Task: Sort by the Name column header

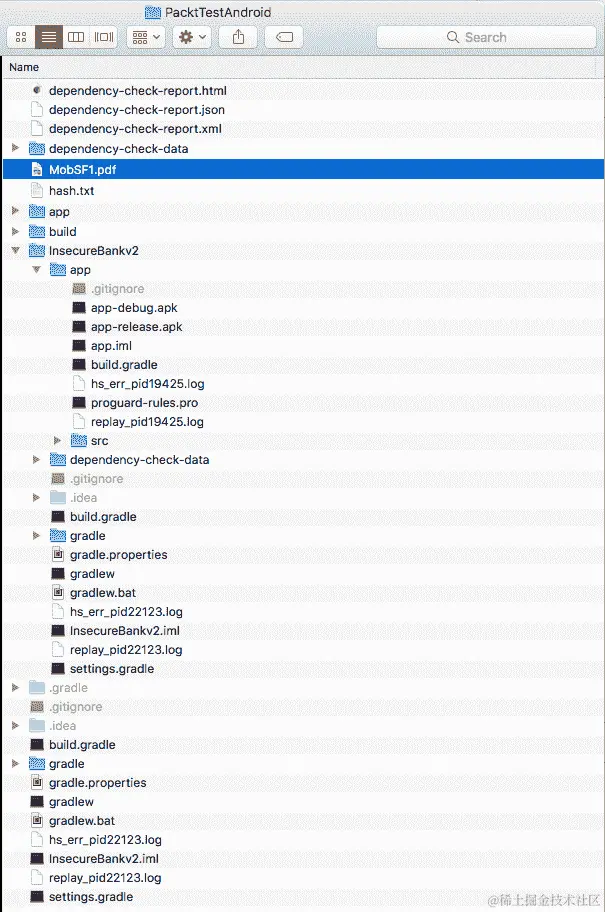Action: pos(24,67)
